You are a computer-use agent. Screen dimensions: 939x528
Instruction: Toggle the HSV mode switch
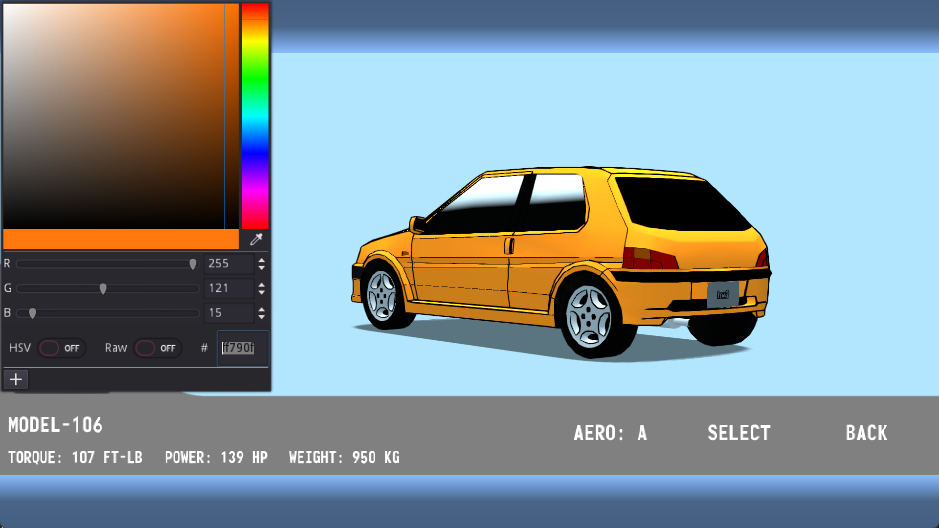[x=62, y=348]
